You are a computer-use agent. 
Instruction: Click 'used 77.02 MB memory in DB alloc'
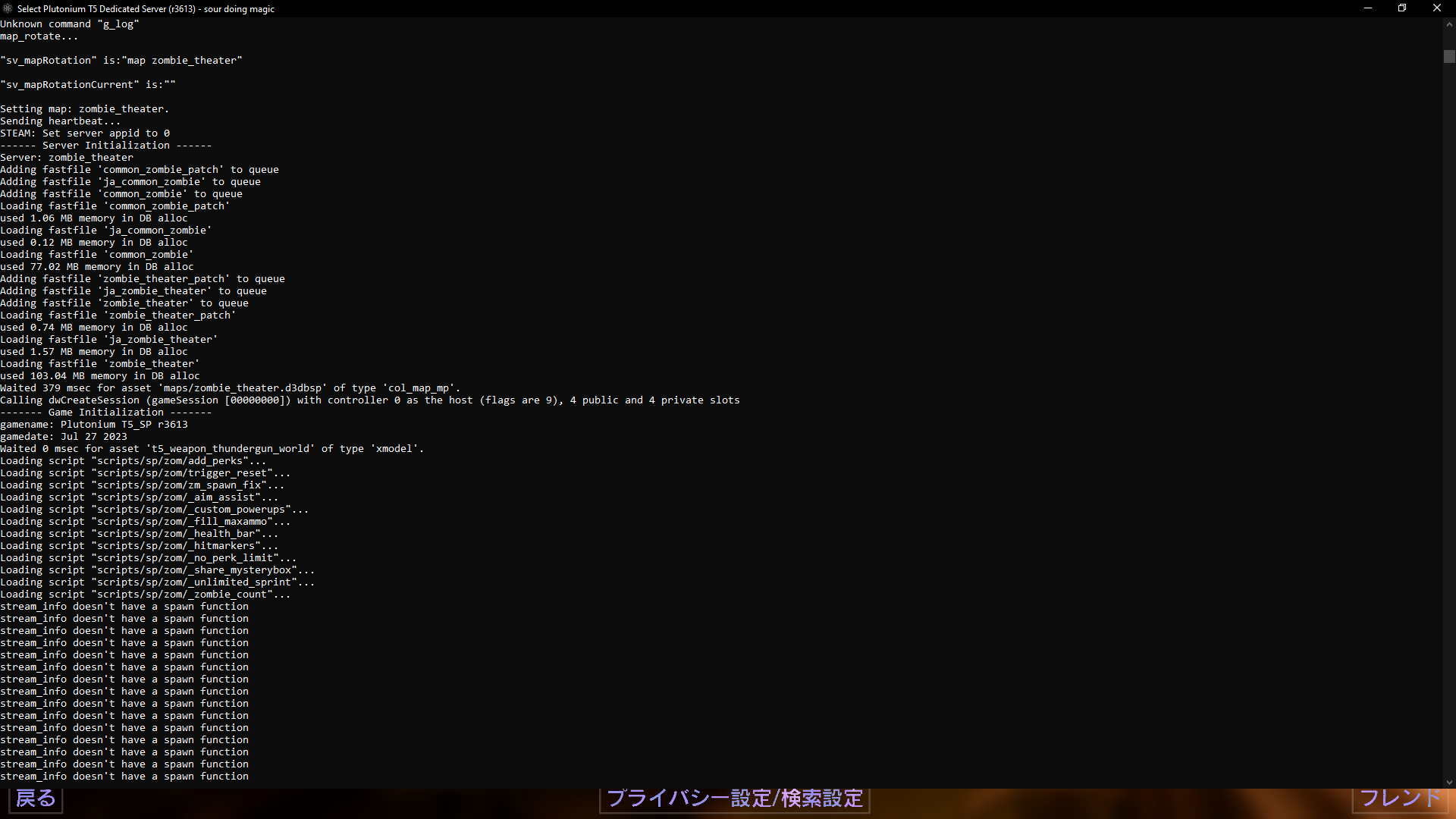pyautogui.click(x=97, y=267)
